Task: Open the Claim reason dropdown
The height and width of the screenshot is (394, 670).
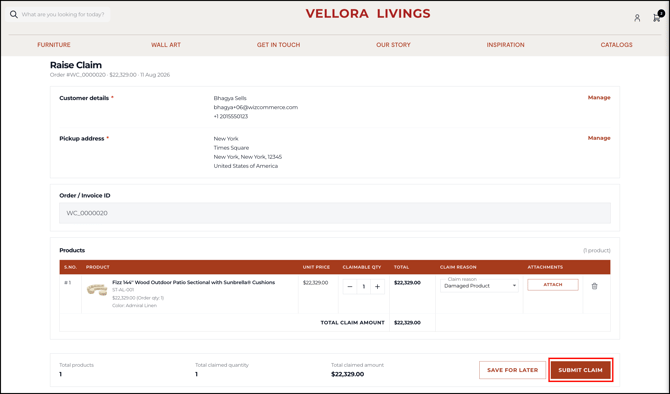Action: (x=479, y=285)
